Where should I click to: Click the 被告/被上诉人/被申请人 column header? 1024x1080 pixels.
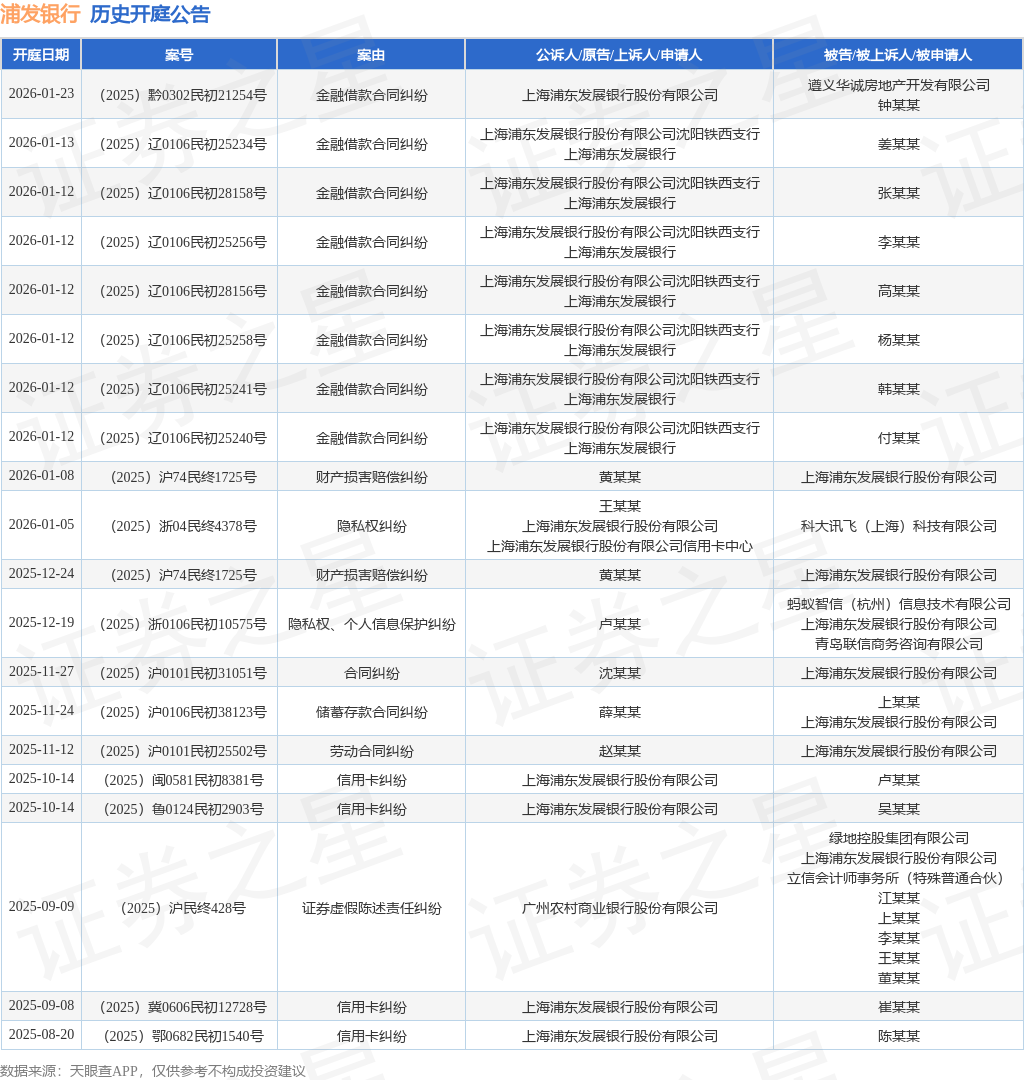tap(898, 55)
